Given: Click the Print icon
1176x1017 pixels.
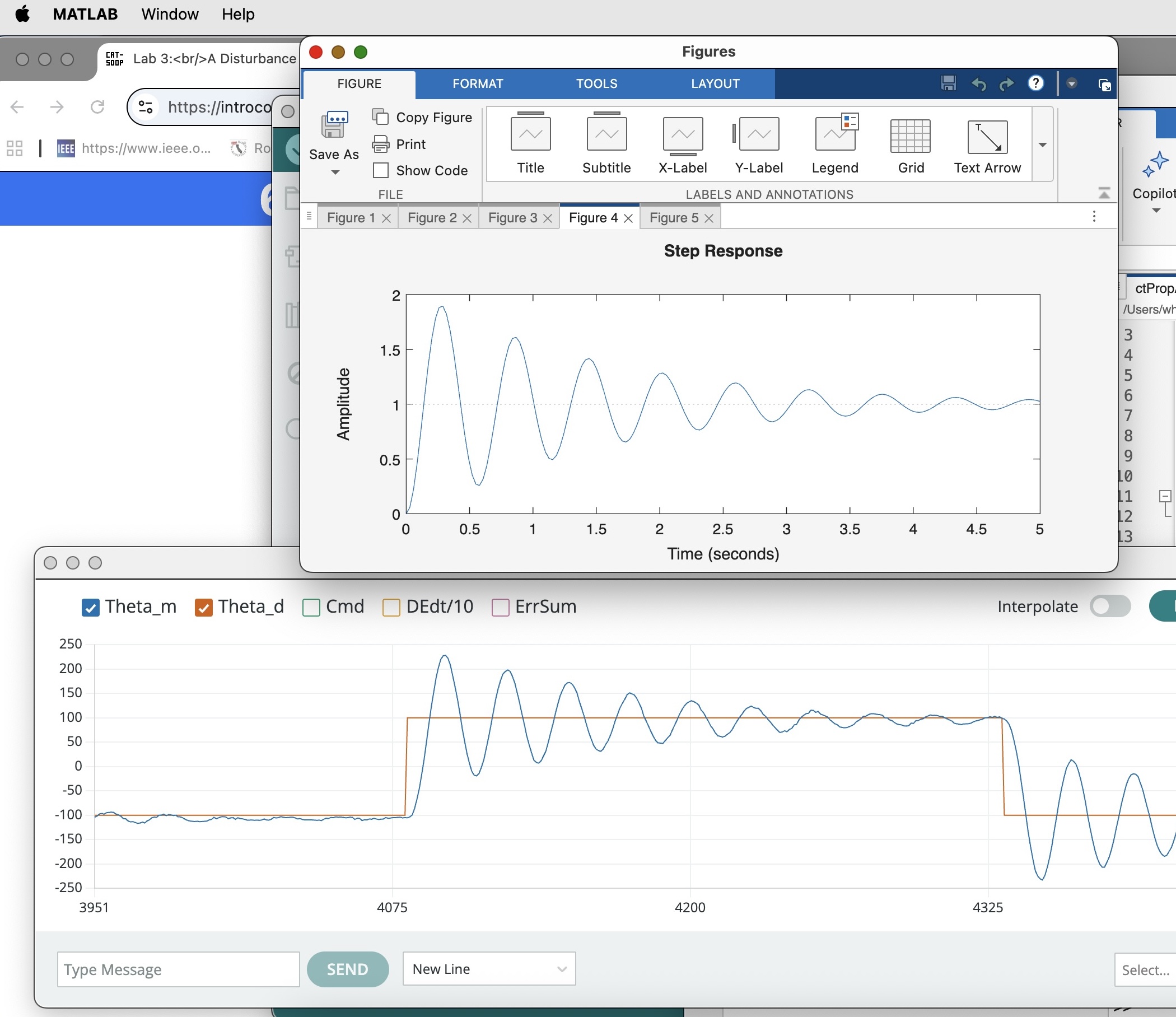Looking at the screenshot, I should point(381,144).
